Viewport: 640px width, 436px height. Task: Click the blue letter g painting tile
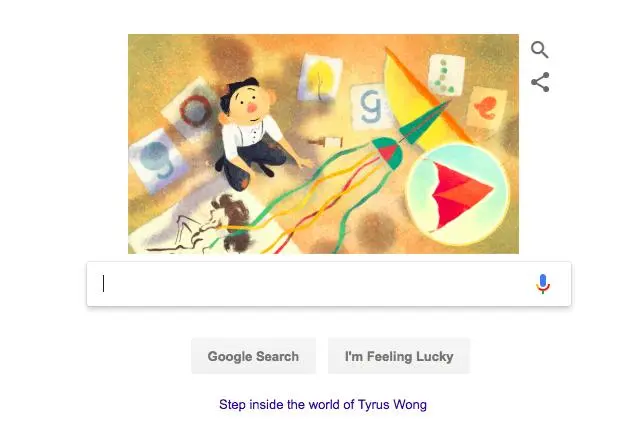pos(371,107)
